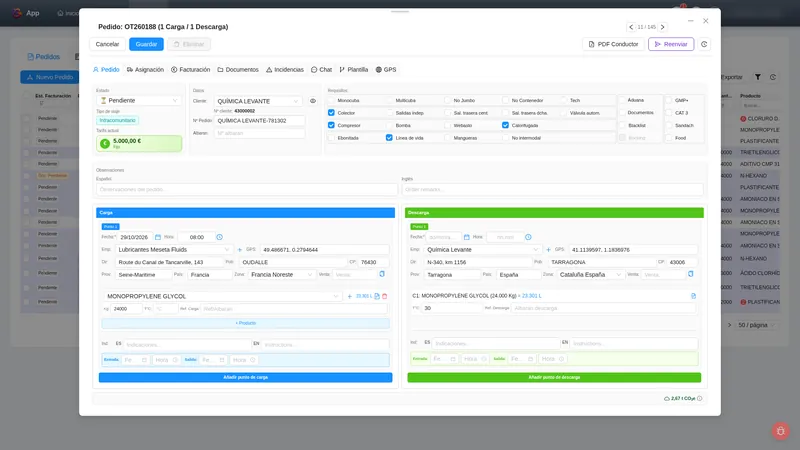Click the filter icon in Pedidos background page
This screenshot has height=450, width=800.
pyautogui.click(x=758, y=77)
